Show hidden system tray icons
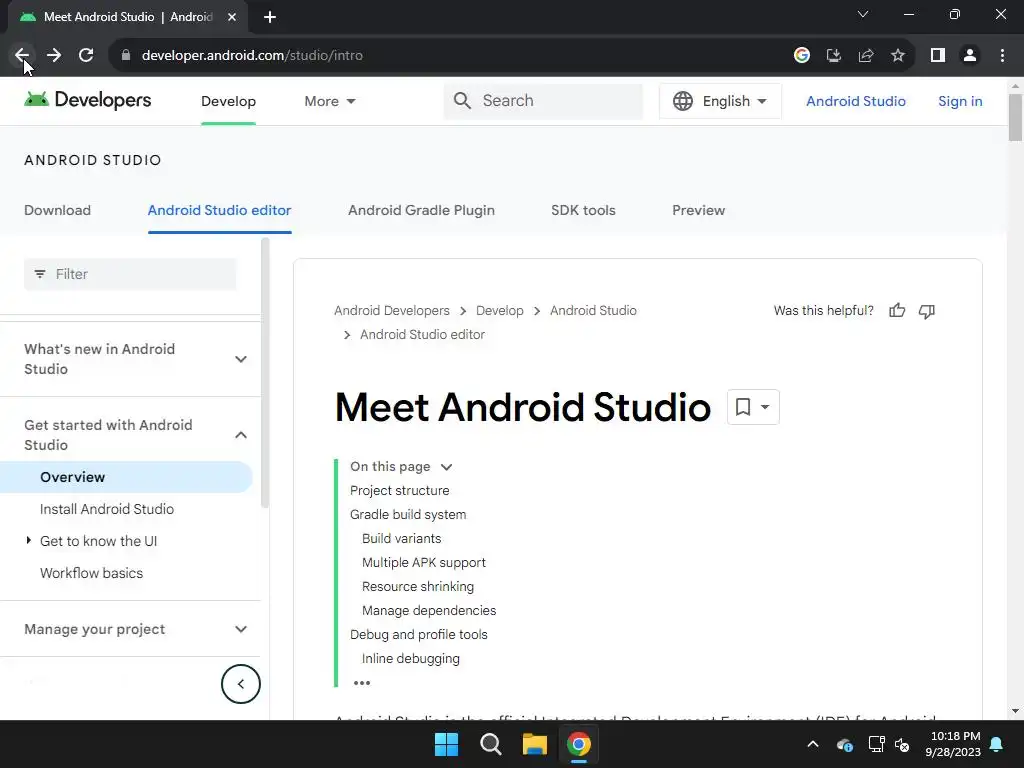Image resolution: width=1024 pixels, height=768 pixels. (x=813, y=744)
